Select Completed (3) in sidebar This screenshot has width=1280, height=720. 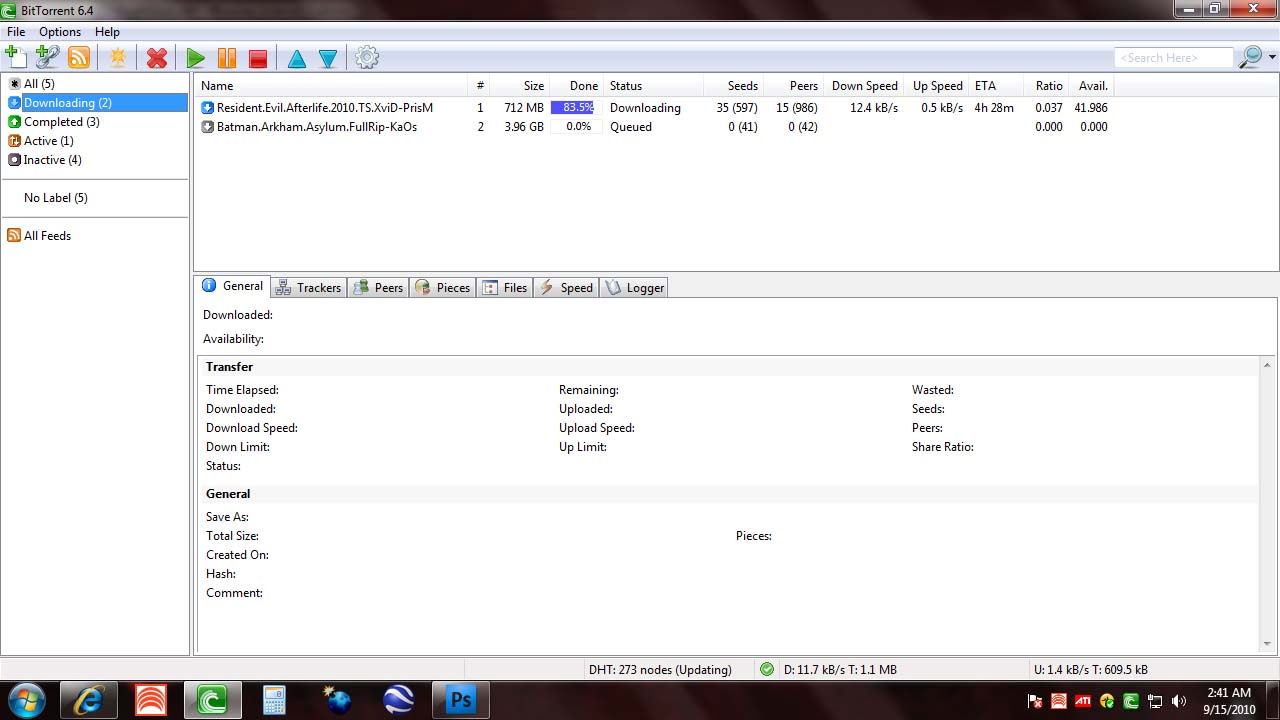click(61, 122)
